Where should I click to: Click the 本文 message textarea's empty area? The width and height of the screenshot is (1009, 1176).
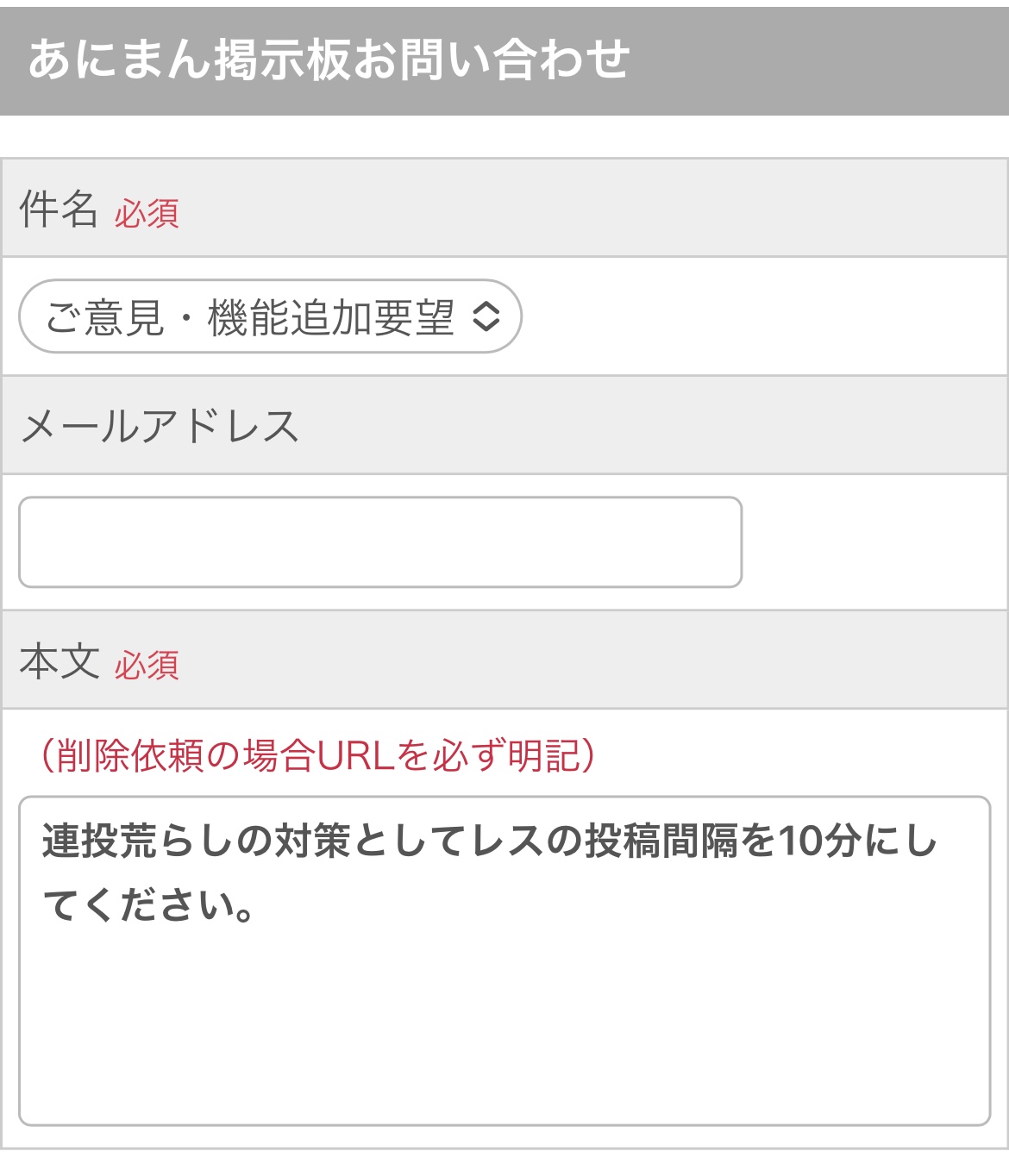[x=504, y=1026]
